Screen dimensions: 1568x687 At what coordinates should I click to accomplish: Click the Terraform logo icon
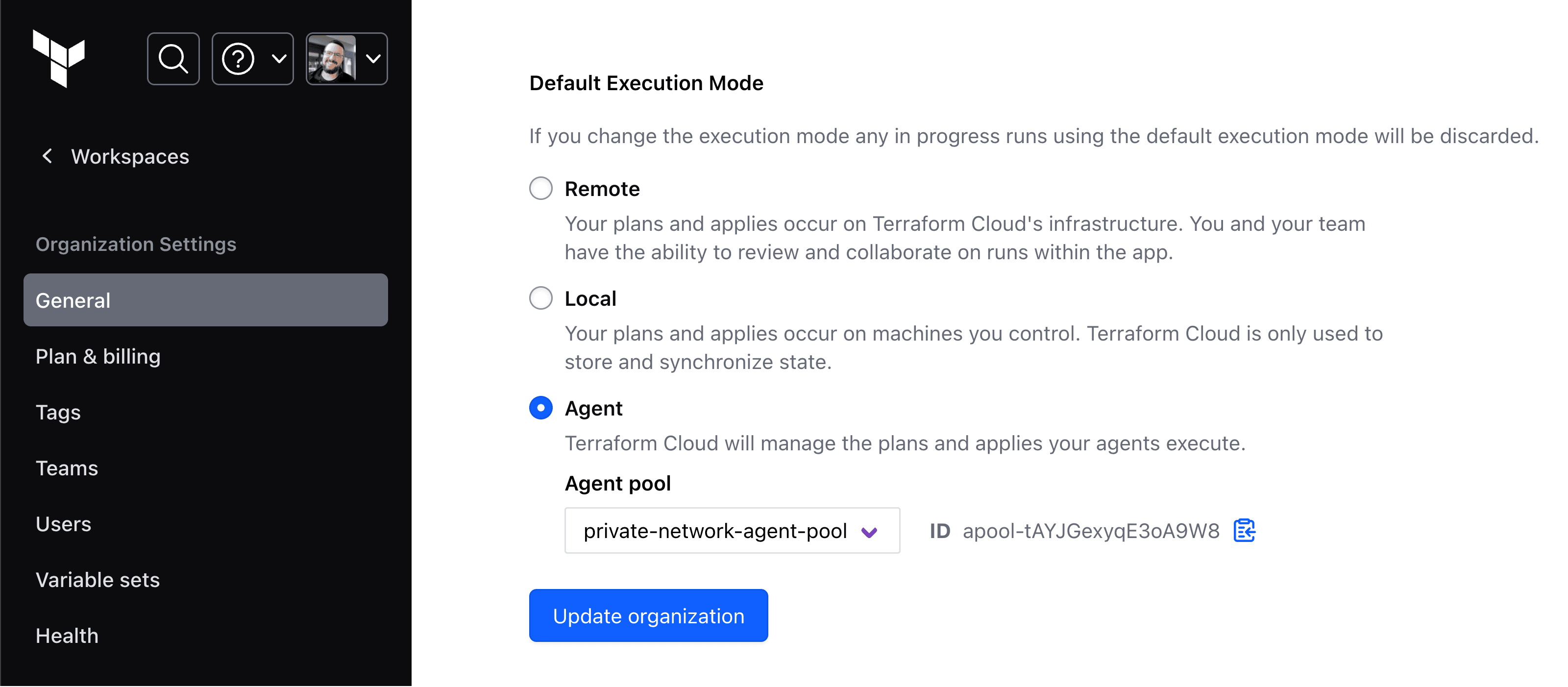click(58, 58)
